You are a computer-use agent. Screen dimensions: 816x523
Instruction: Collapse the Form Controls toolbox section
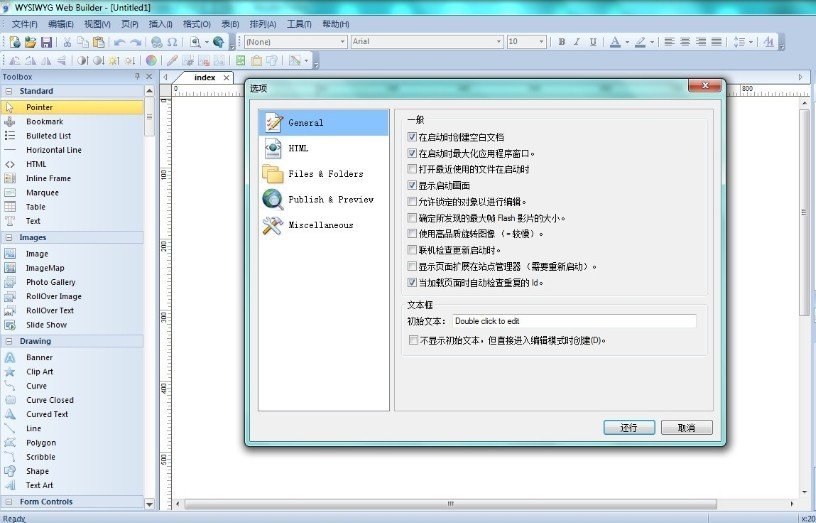pyautogui.click(x=9, y=502)
